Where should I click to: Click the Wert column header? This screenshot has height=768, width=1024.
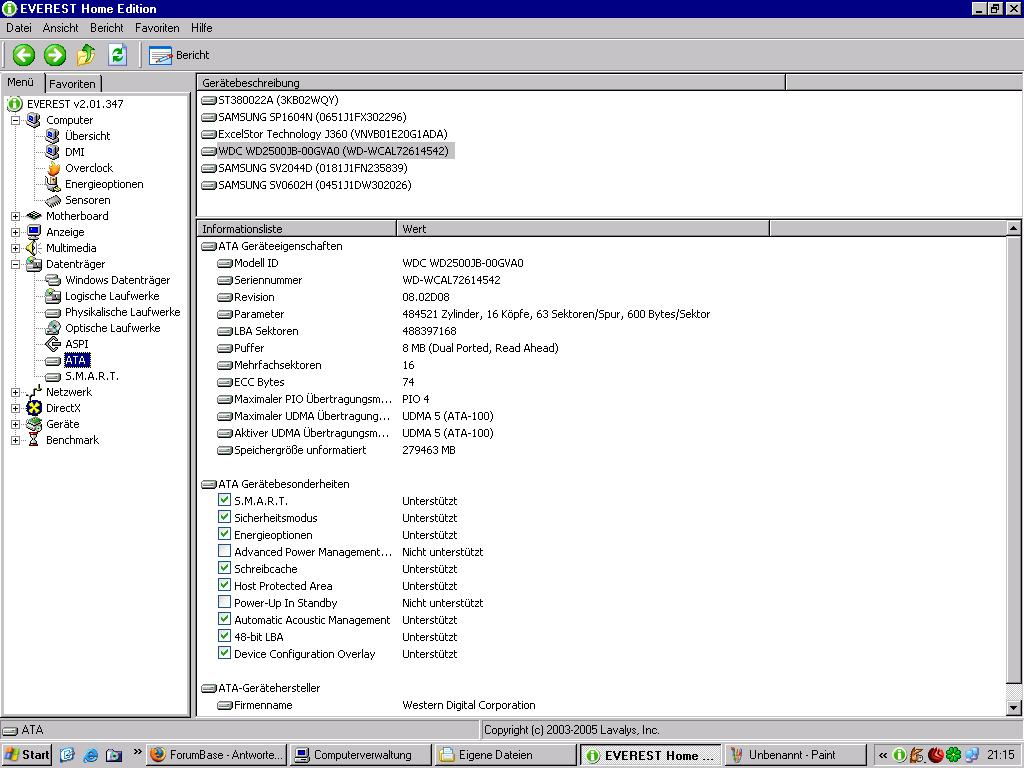click(x=583, y=229)
